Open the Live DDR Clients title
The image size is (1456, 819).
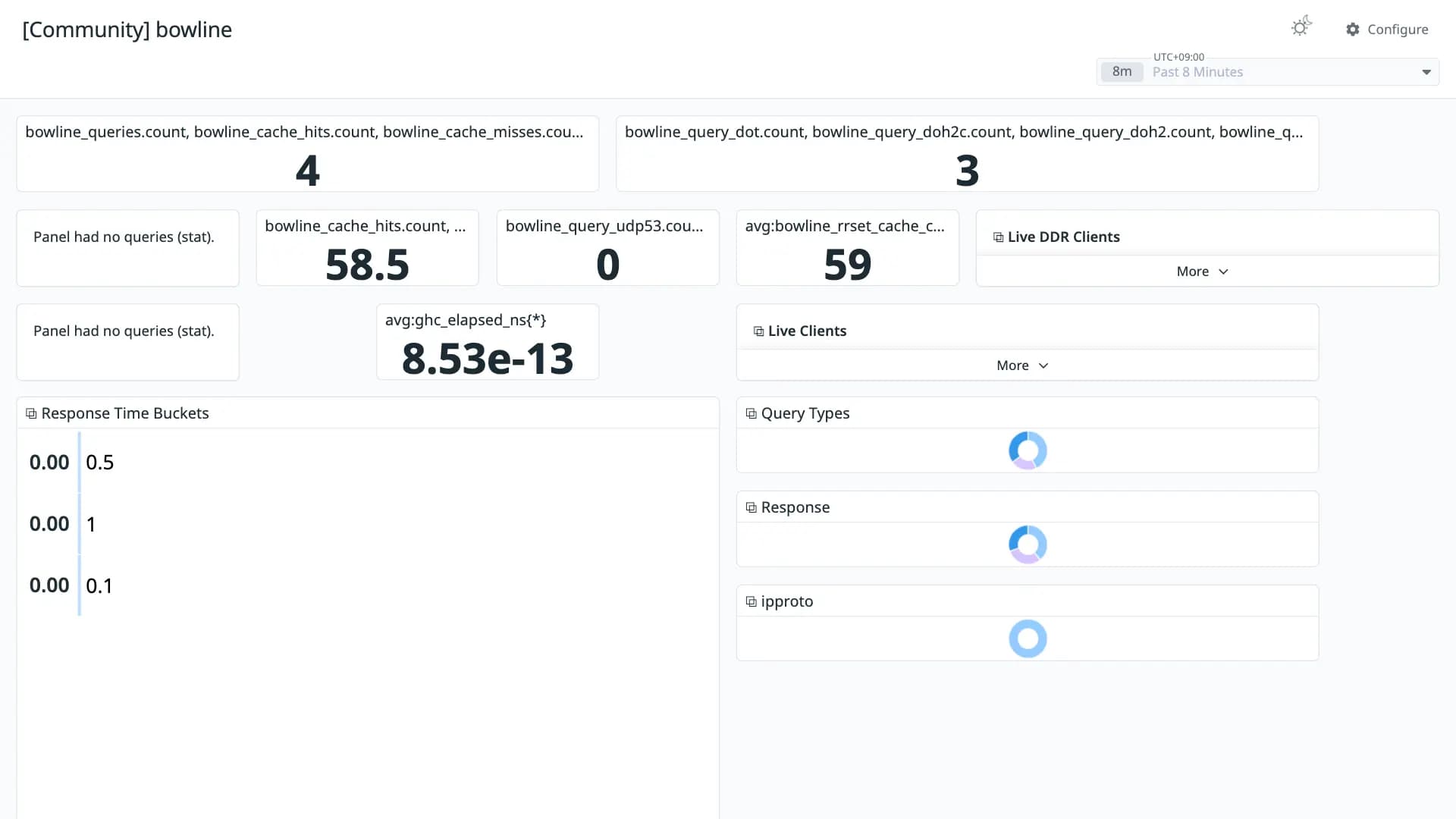tap(1063, 237)
